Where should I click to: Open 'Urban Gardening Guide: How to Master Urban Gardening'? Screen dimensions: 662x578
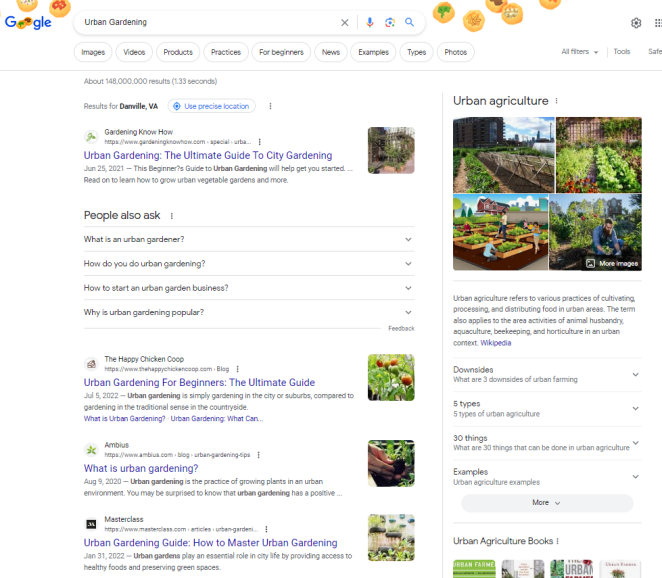pos(210,543)
